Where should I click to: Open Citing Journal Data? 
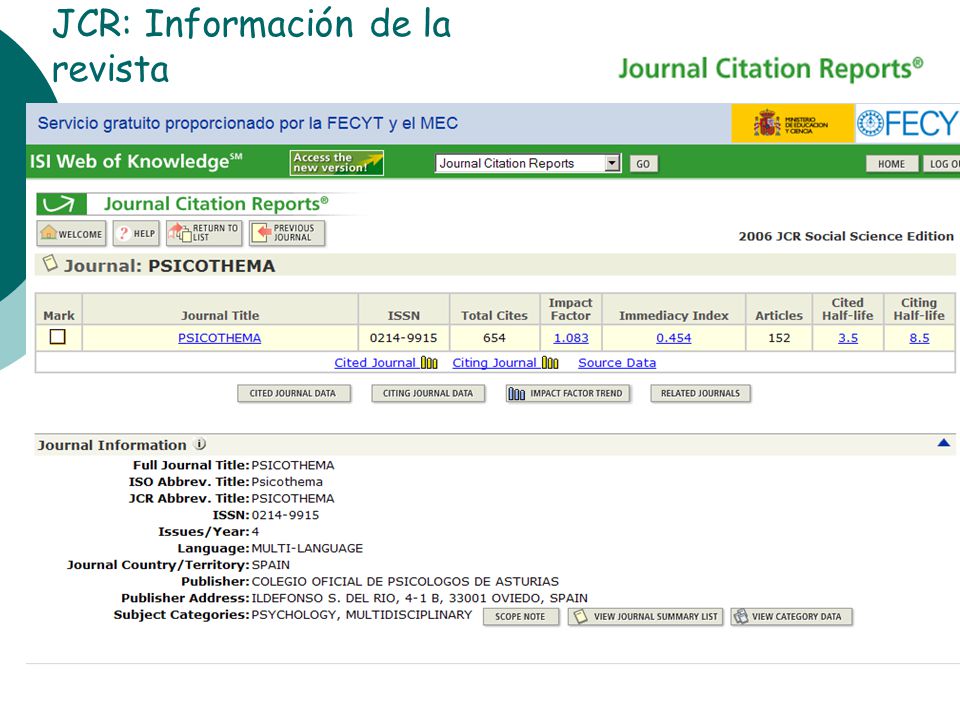(428, 394)
